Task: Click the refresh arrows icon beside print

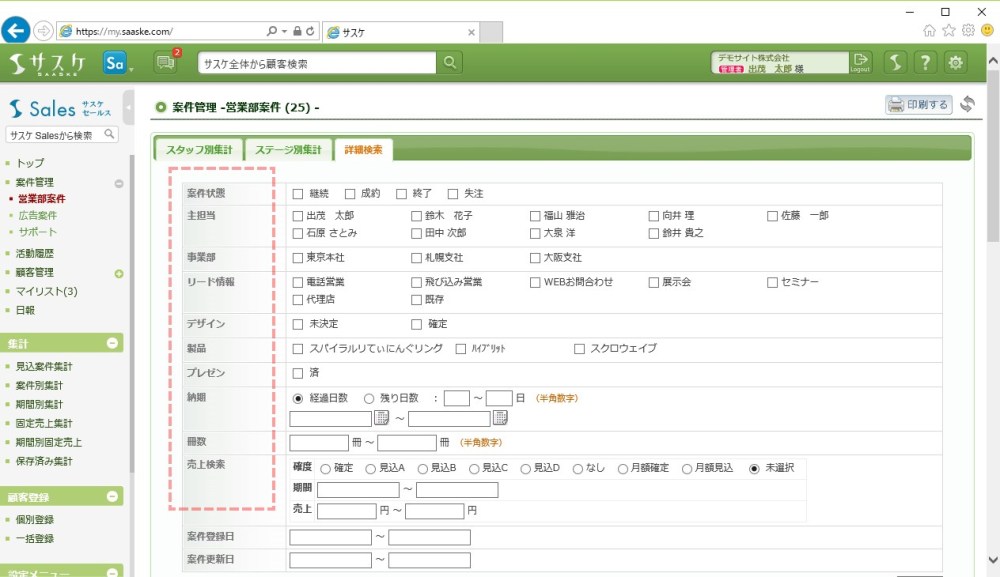Action: (967, 105)
